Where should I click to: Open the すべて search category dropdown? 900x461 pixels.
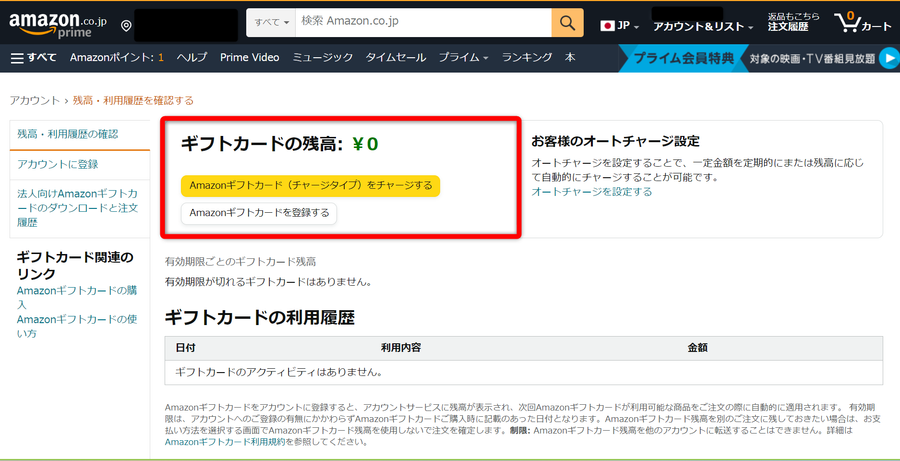(273, 22)
